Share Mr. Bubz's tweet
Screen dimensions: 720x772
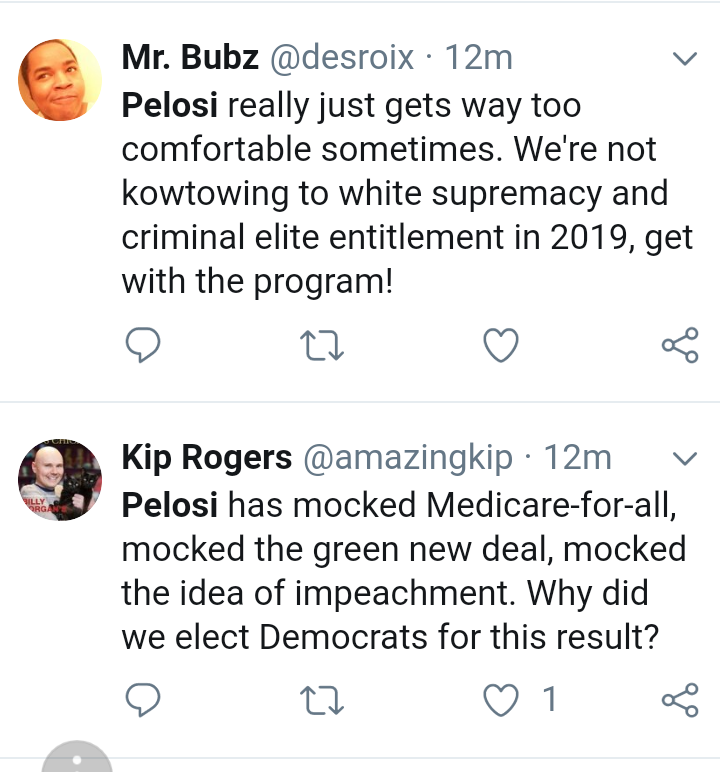click(x=680, y=346)
